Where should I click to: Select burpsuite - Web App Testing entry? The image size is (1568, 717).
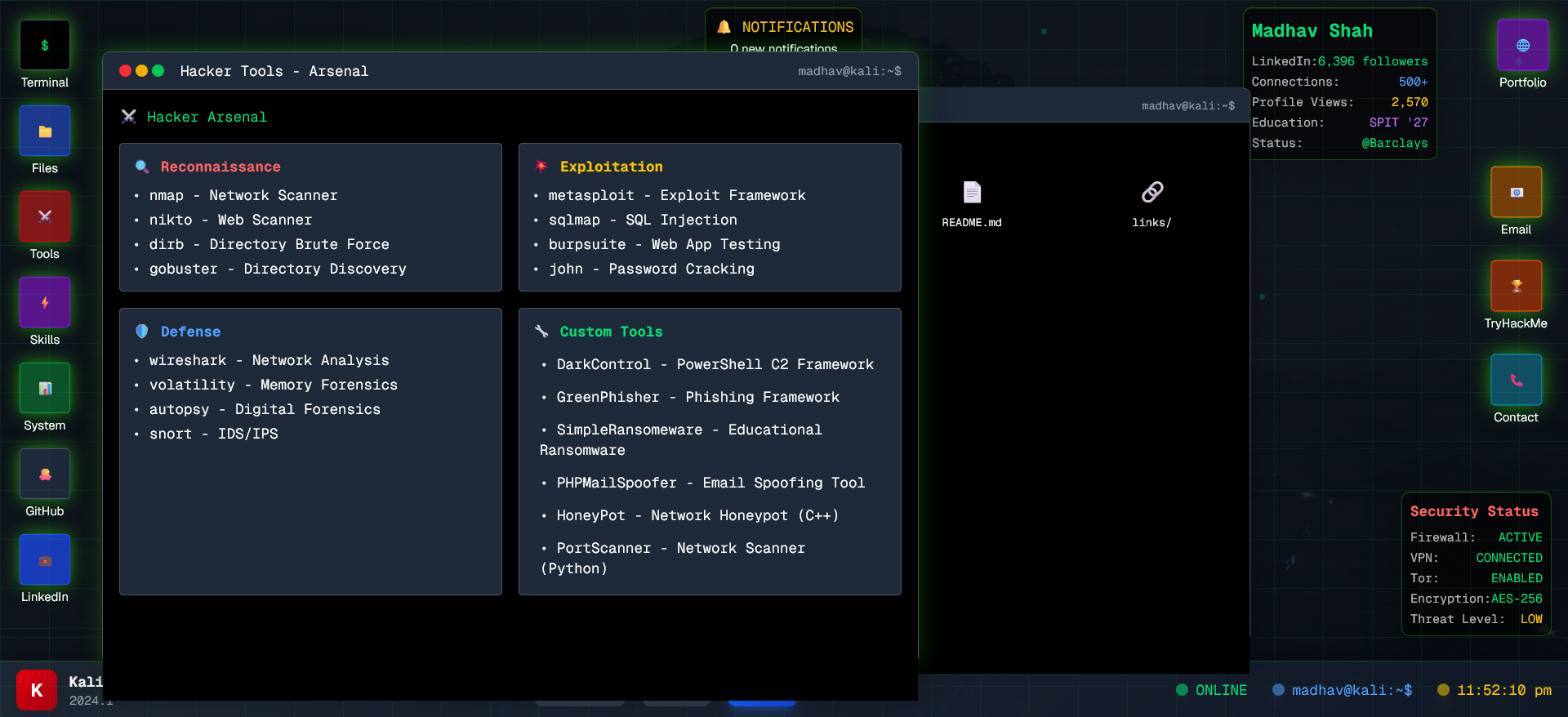click(664, 244)
